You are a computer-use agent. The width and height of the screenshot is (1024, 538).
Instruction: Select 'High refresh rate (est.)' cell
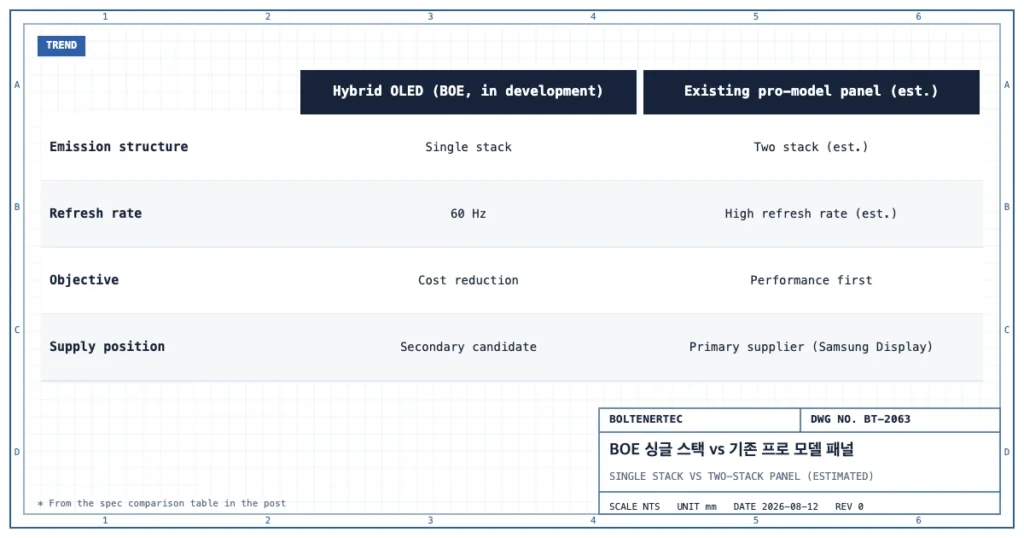point(811,214)
